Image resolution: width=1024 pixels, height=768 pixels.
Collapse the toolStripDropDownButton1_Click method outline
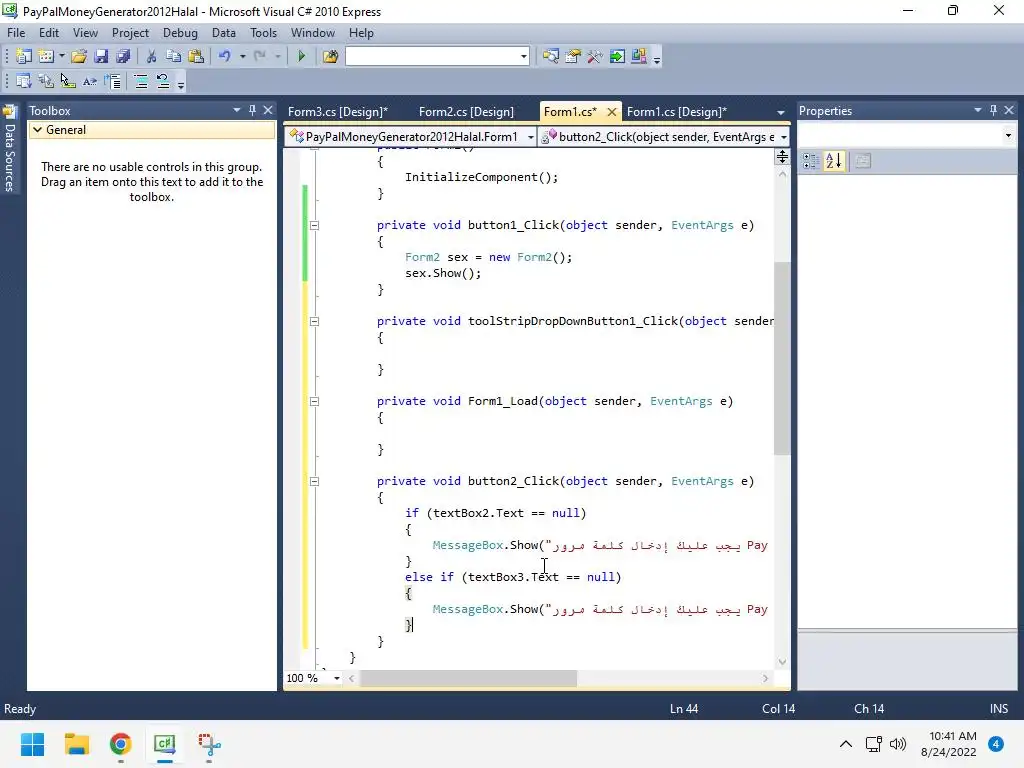[314, 321]
